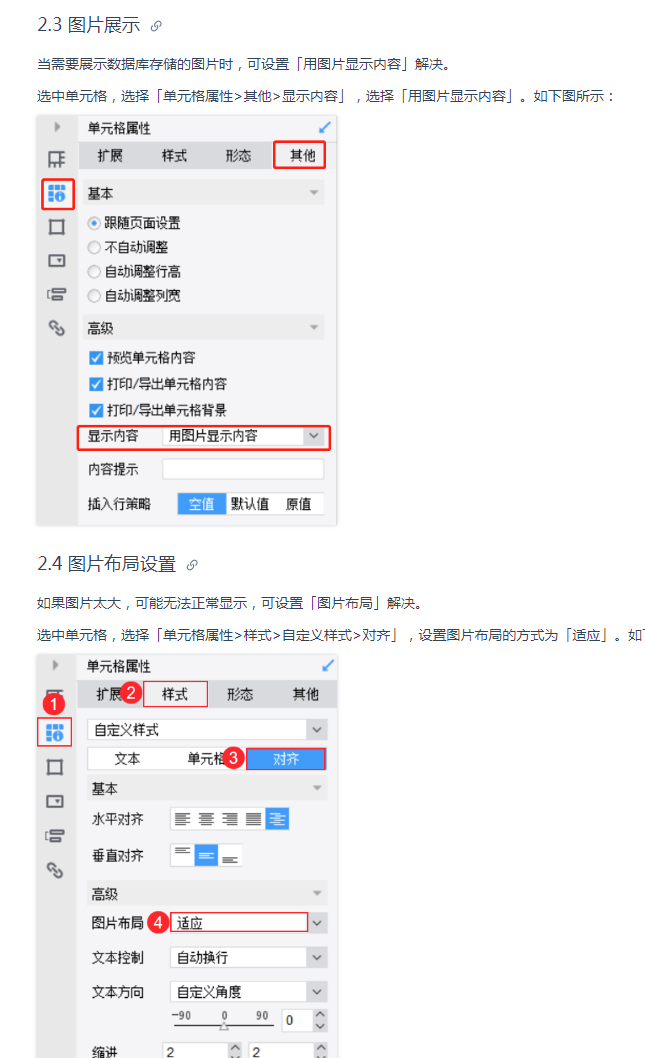
Task: Click the 内容提示 input field
Action: pyautogui.click(x=243, y=469)
